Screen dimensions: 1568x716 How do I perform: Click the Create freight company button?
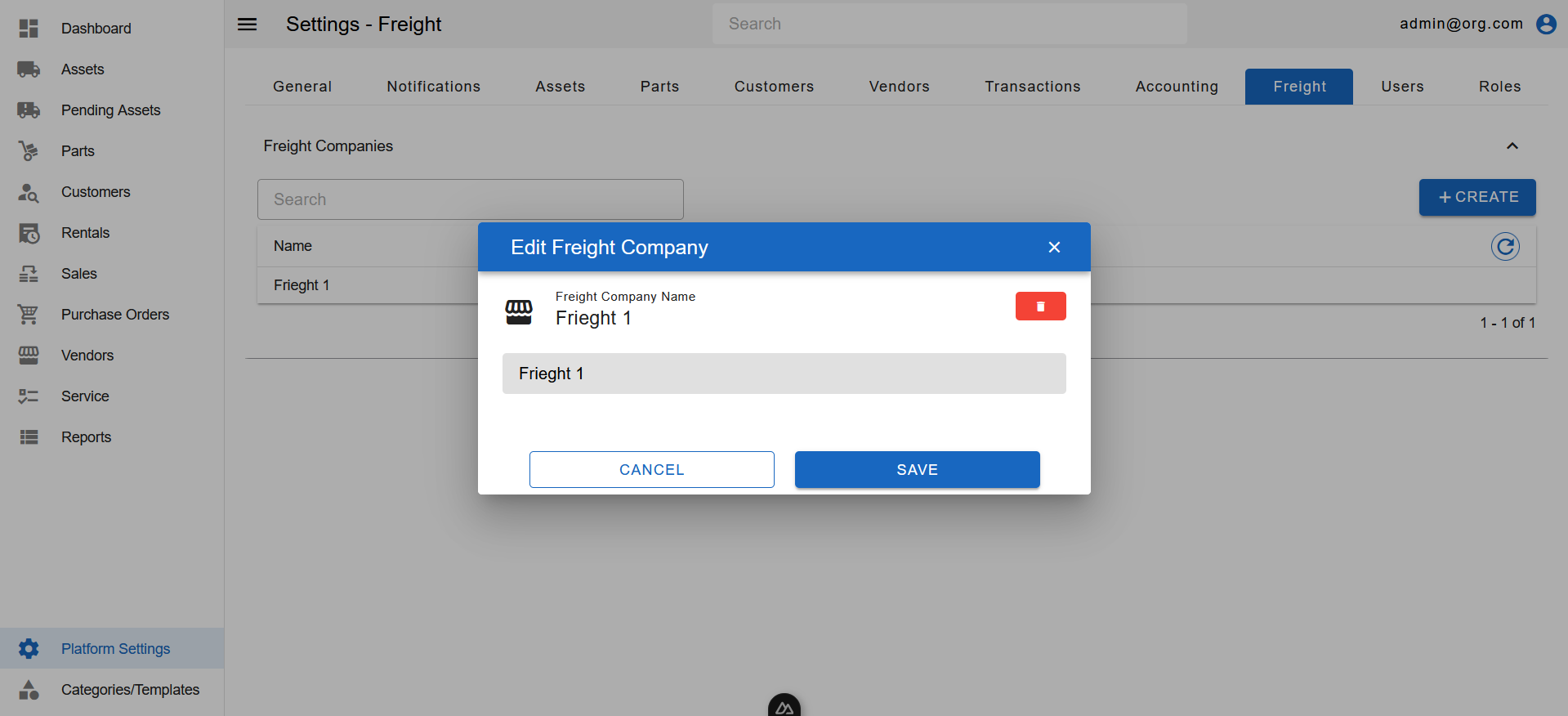(x=1476, y=197)
